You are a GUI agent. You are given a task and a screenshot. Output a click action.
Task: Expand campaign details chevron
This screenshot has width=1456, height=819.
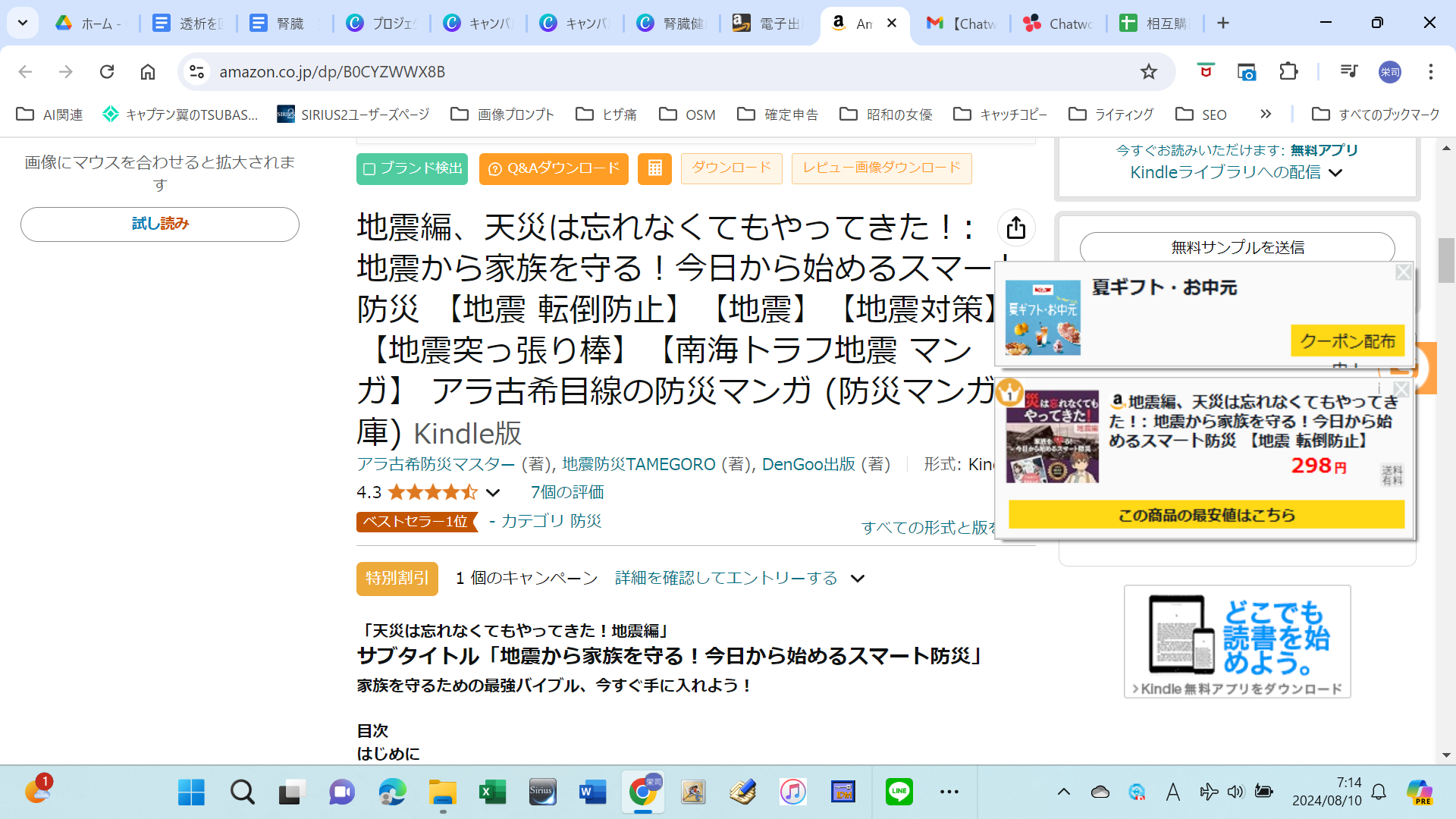[857, 579]
